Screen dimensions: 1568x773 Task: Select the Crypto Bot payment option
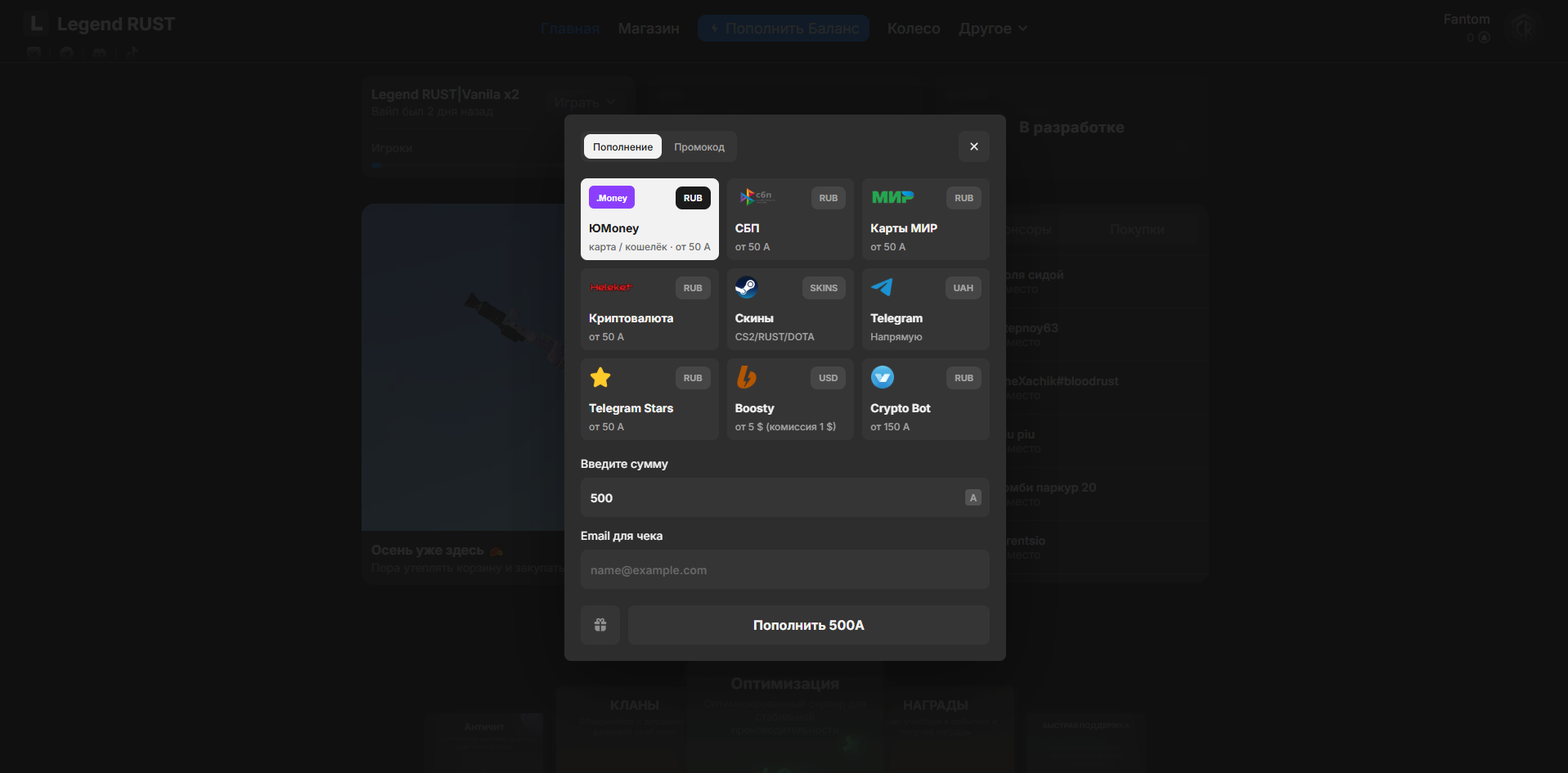click(926, 399)
